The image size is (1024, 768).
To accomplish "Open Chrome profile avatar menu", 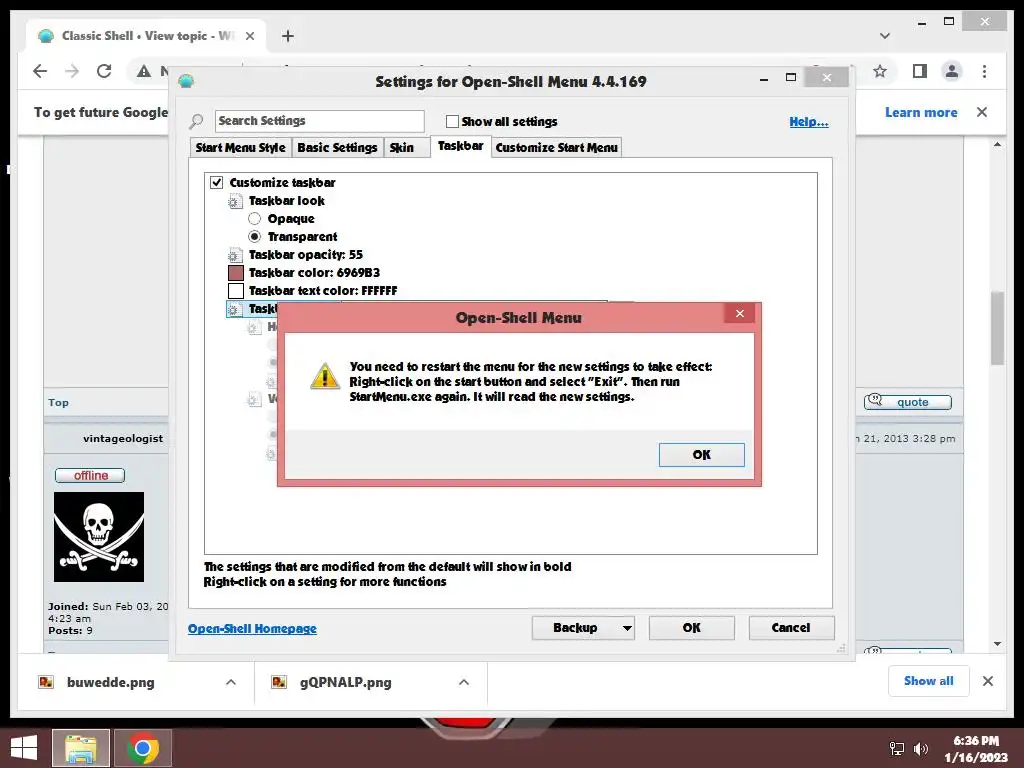I will click(x=952, y=71).
